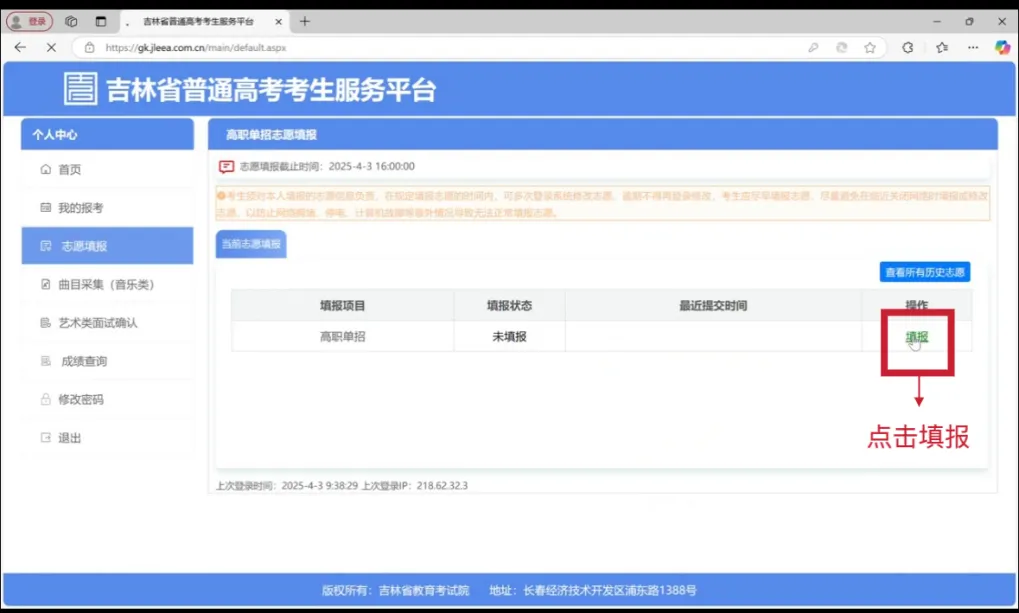Screen dimensions: 1019x613
Task: Open 查看所有历史志愿 button
Action: click(x=924, y=272)
